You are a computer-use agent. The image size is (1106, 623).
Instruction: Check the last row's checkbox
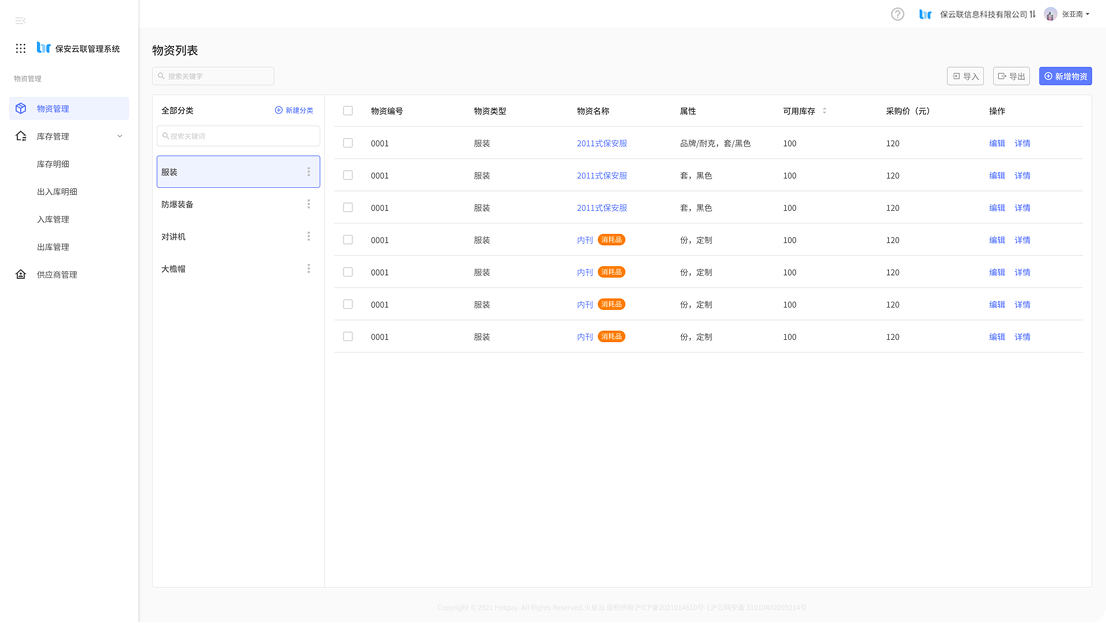click(348, 337)
